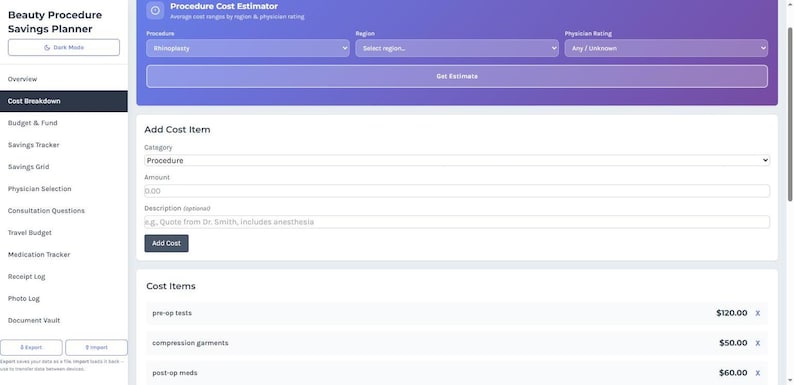Open Photo Log section
Screen dimensions: 794x385
click(64, 298)
